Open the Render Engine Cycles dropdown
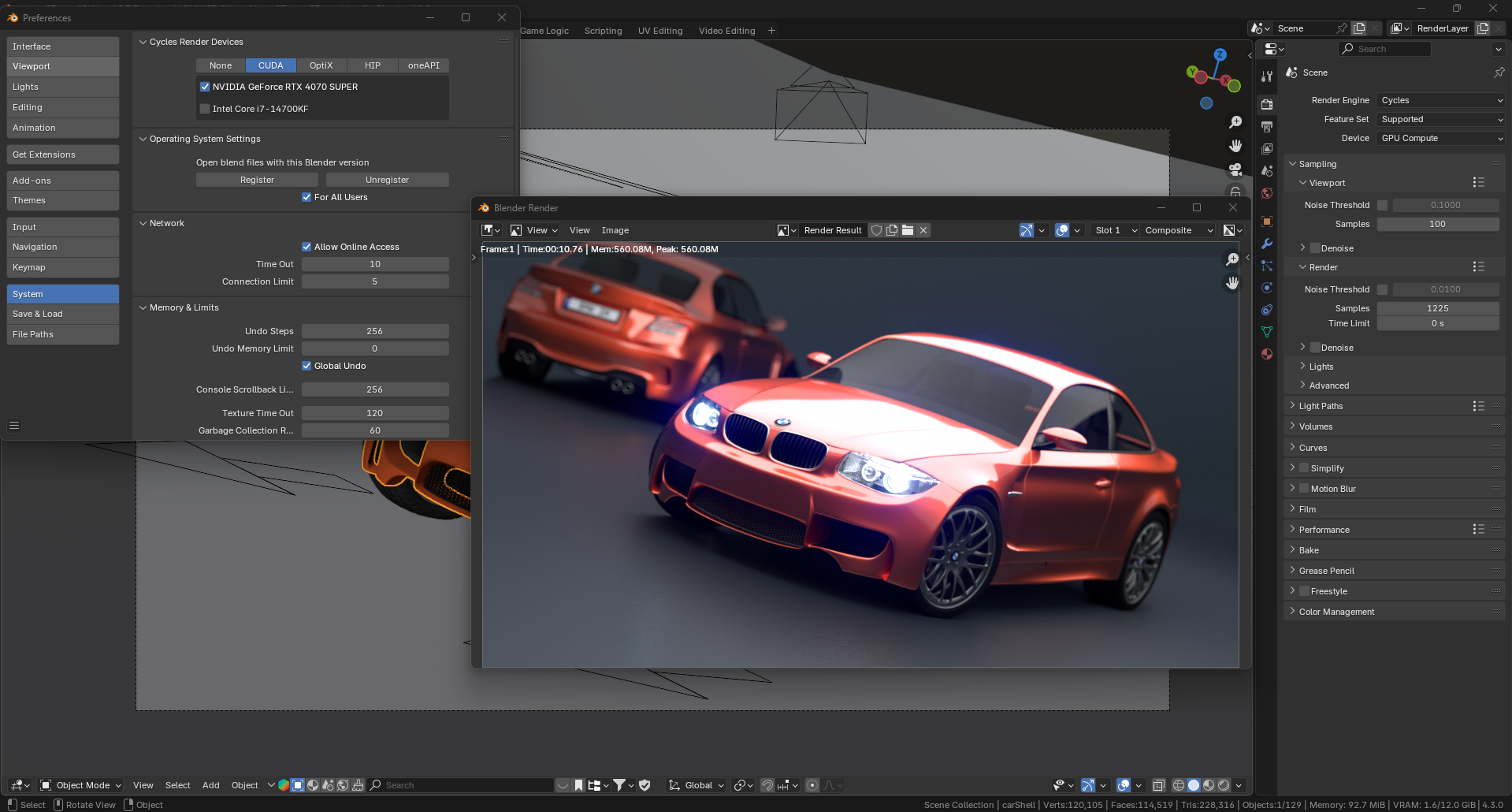 pos(1441,100)
